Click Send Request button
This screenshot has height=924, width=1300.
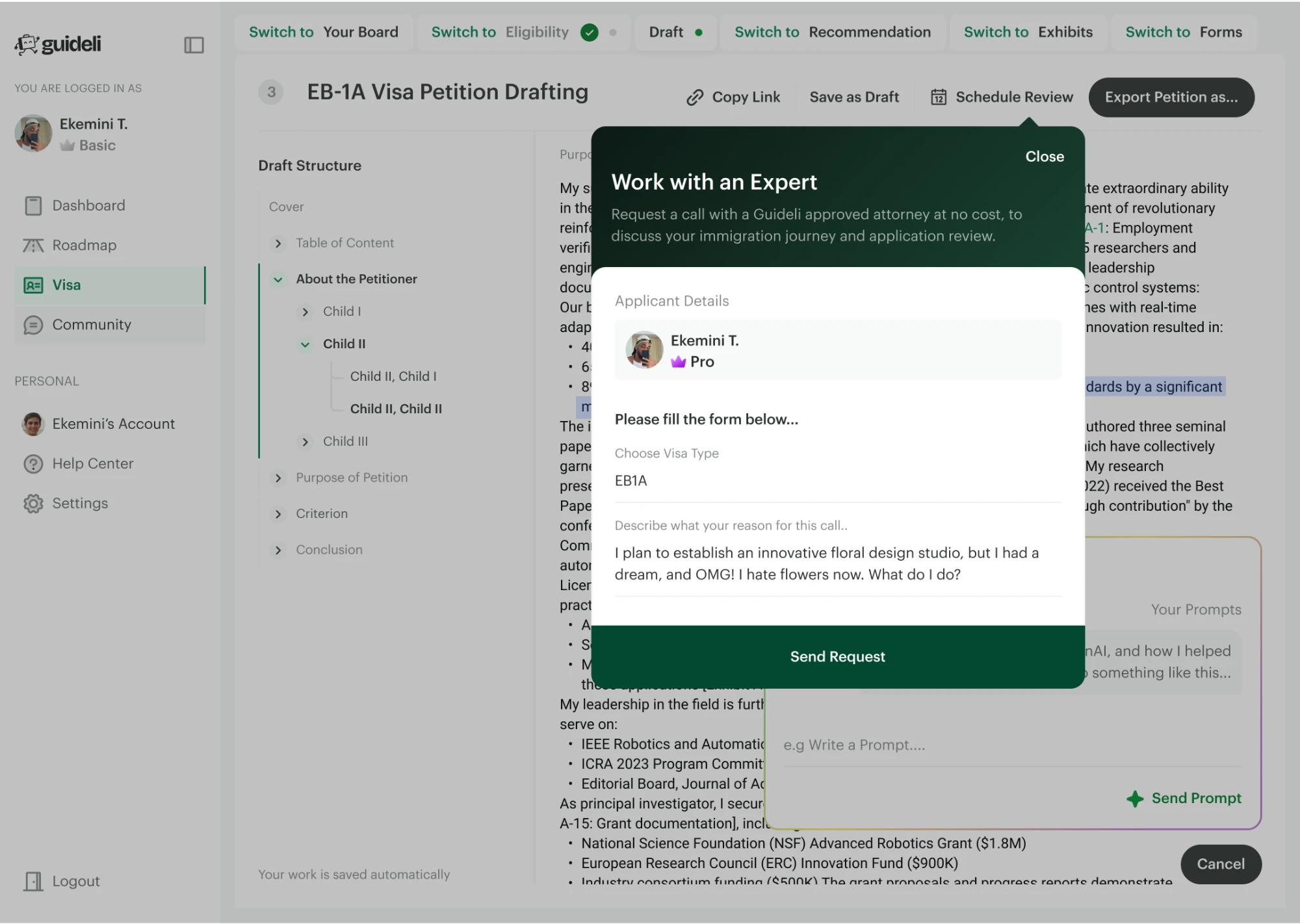tap(838, 656)
